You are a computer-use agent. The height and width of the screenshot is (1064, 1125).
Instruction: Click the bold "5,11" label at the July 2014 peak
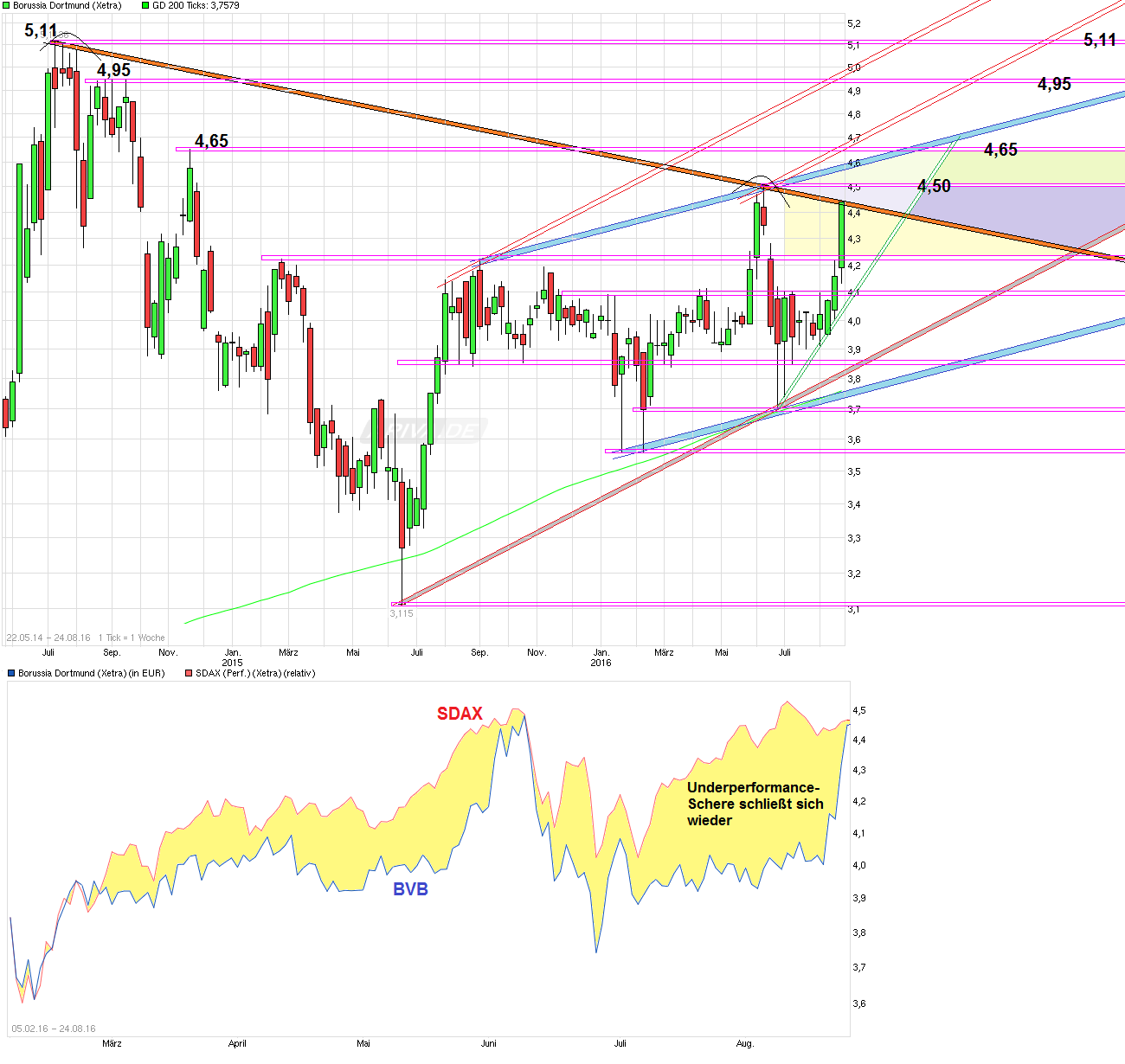click(x=41, y=31)
